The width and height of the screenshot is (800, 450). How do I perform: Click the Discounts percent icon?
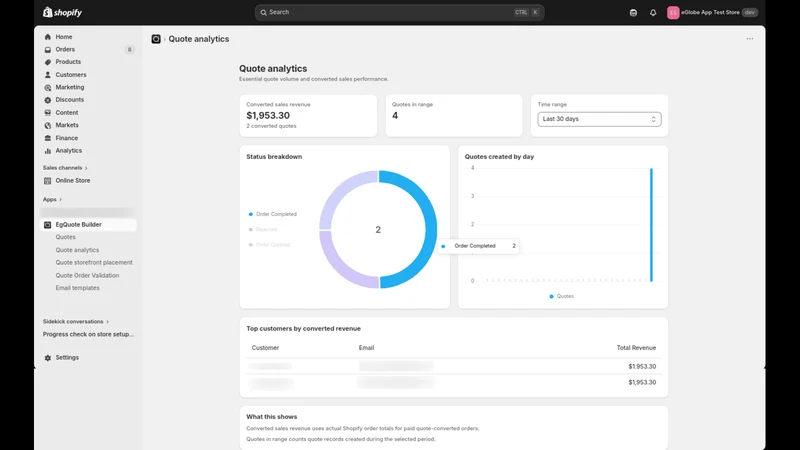point(47,100)
